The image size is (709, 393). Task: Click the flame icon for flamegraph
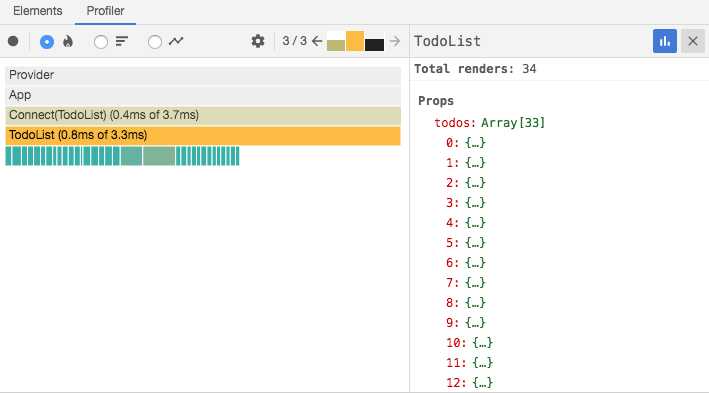point(68,41)
